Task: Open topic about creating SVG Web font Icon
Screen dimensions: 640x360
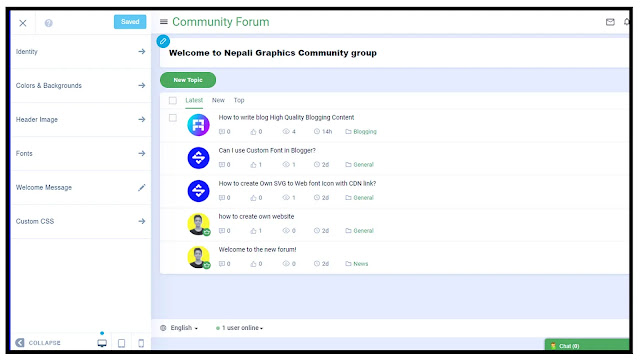Action: (297, 183)
